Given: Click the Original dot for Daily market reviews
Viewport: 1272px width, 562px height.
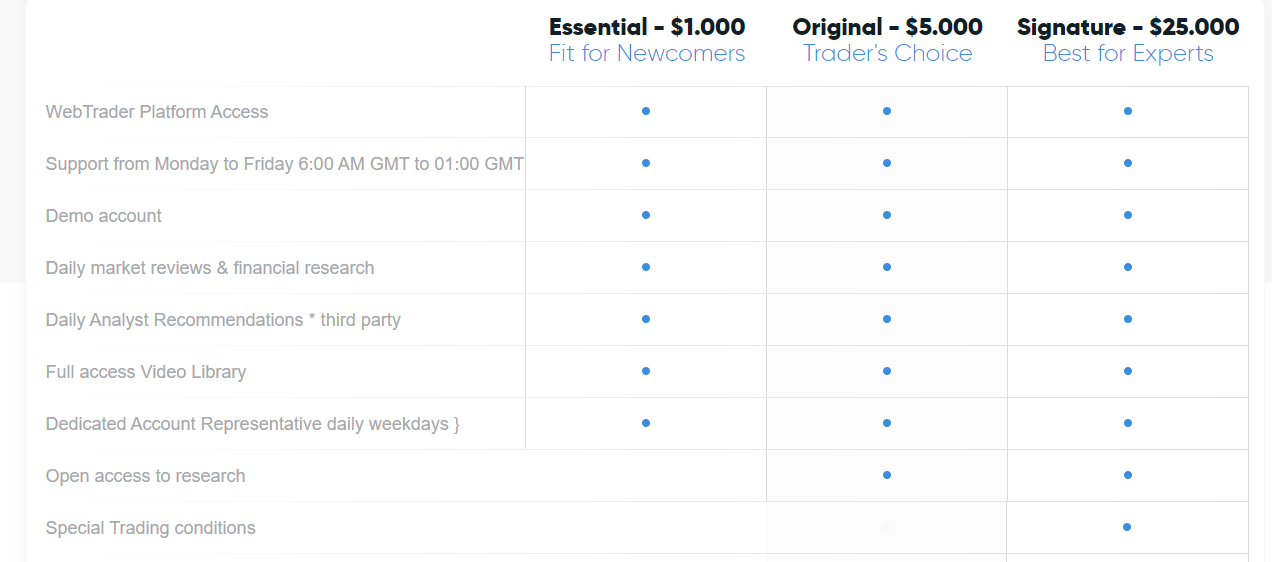Looking at the screenshot, I should (x=887, y=267).
